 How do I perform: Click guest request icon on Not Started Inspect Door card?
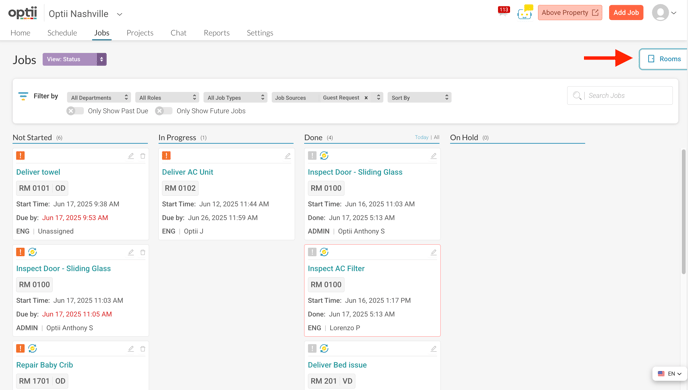[32, 252]
